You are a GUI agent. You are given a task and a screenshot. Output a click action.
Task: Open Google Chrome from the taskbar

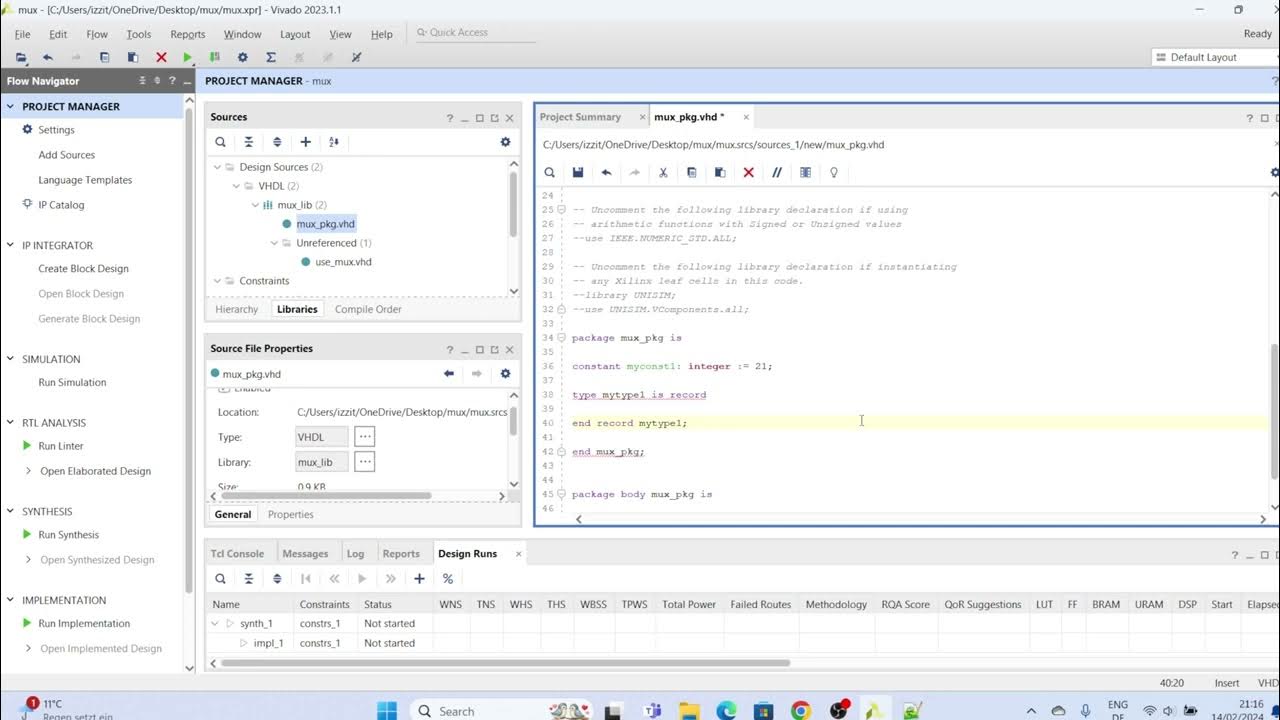tap(801, 711)
